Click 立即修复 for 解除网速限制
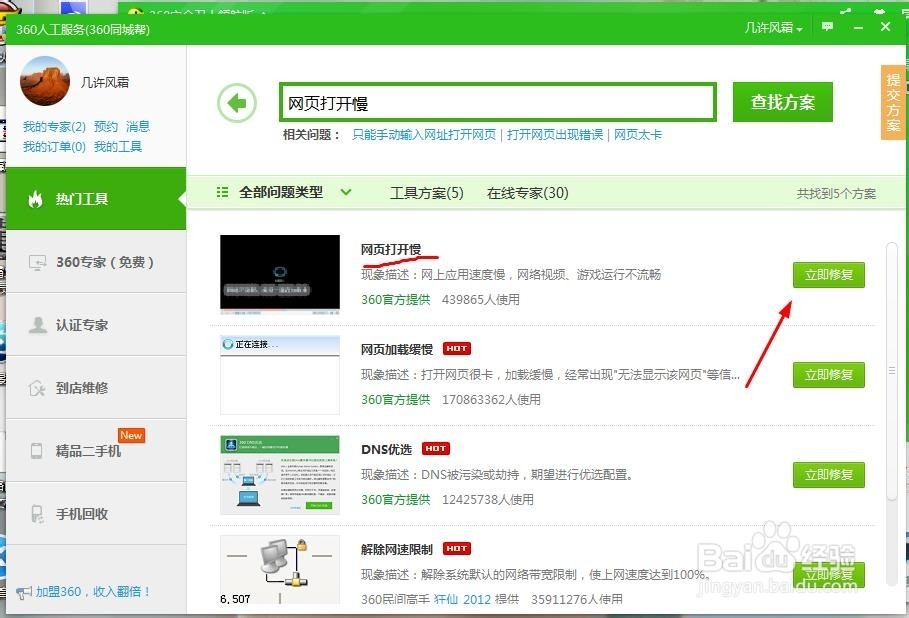The height and width of the screenshot is (618, 909). click(x=828, y=575)
